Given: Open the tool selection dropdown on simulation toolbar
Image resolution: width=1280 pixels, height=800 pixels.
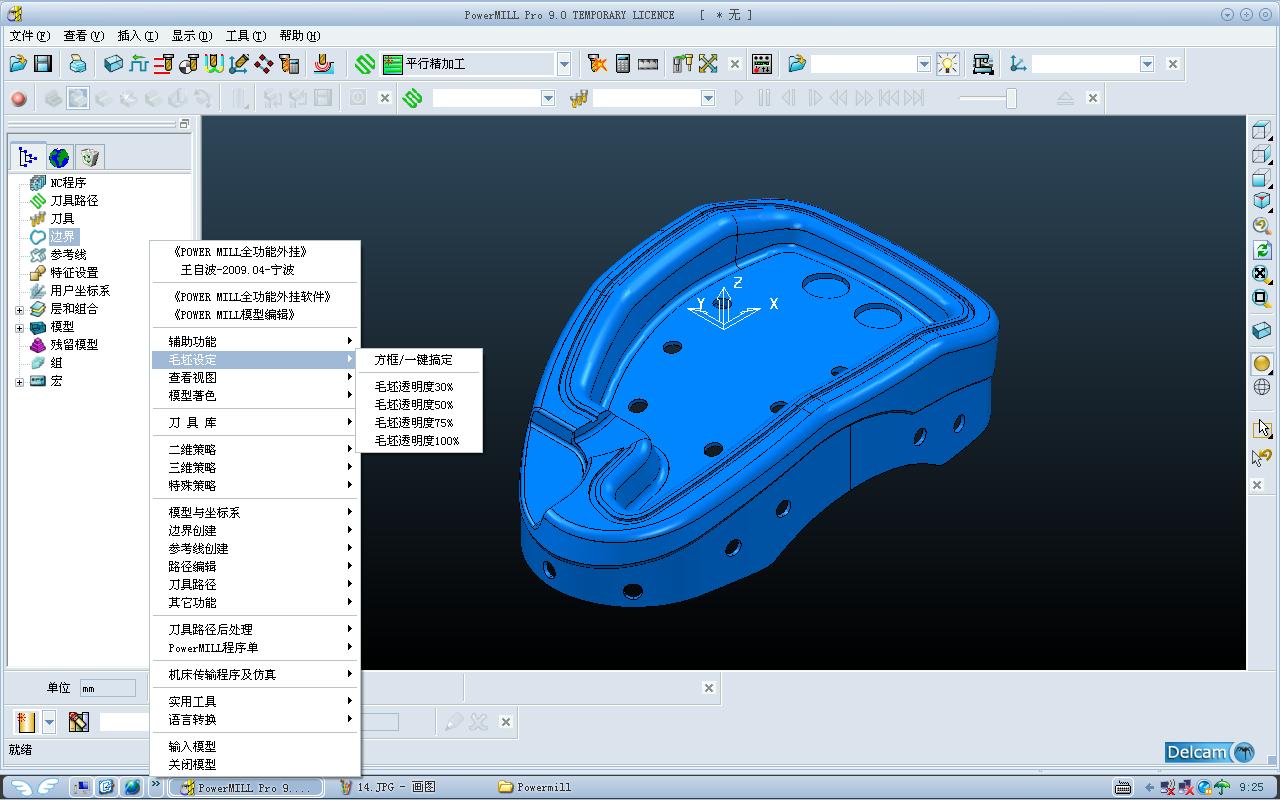Looking at the screenshot, I should tap(708, 98).
